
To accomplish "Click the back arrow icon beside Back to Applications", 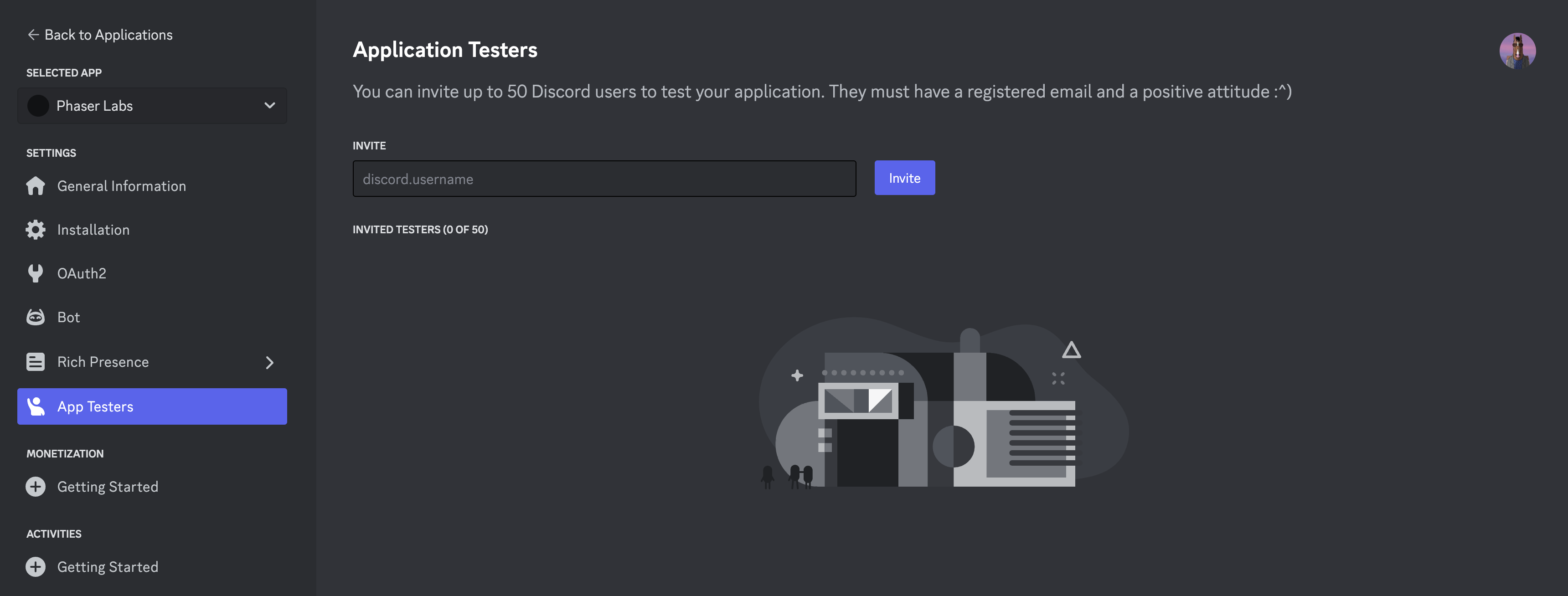I will pos(33,35).
